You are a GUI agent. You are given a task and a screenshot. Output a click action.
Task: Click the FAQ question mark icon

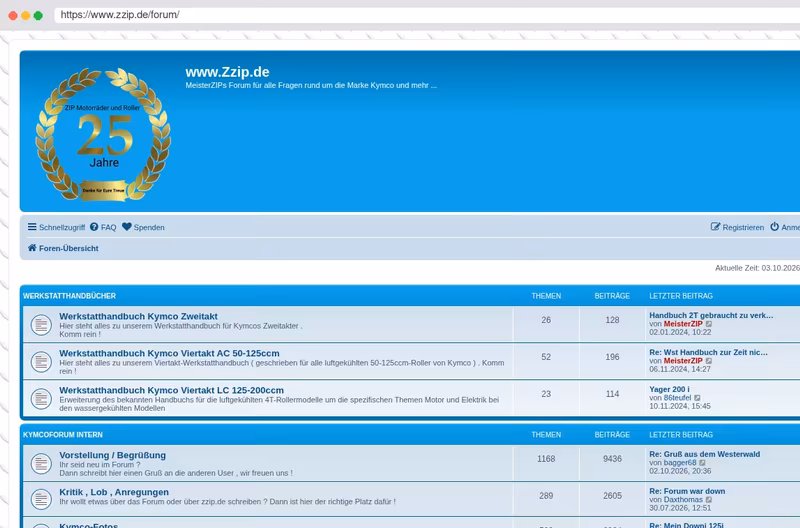[x=94, y=227]
